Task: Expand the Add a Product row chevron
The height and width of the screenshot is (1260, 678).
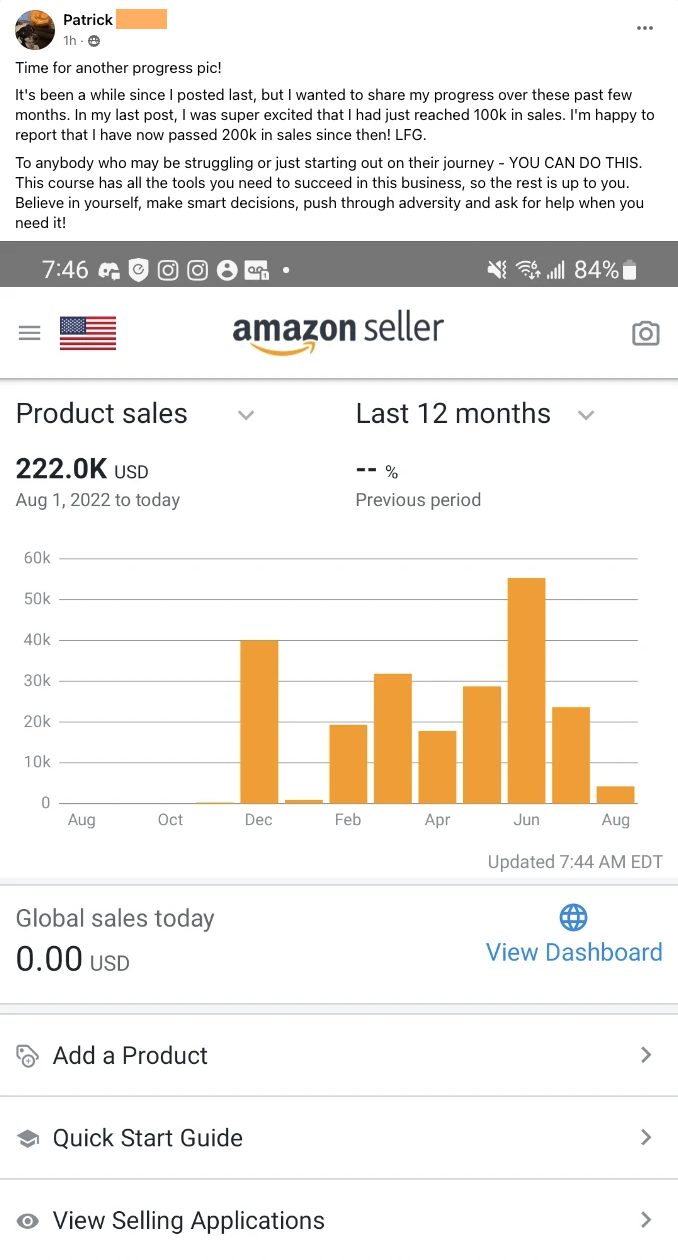Action: (x=646, y=1055)
